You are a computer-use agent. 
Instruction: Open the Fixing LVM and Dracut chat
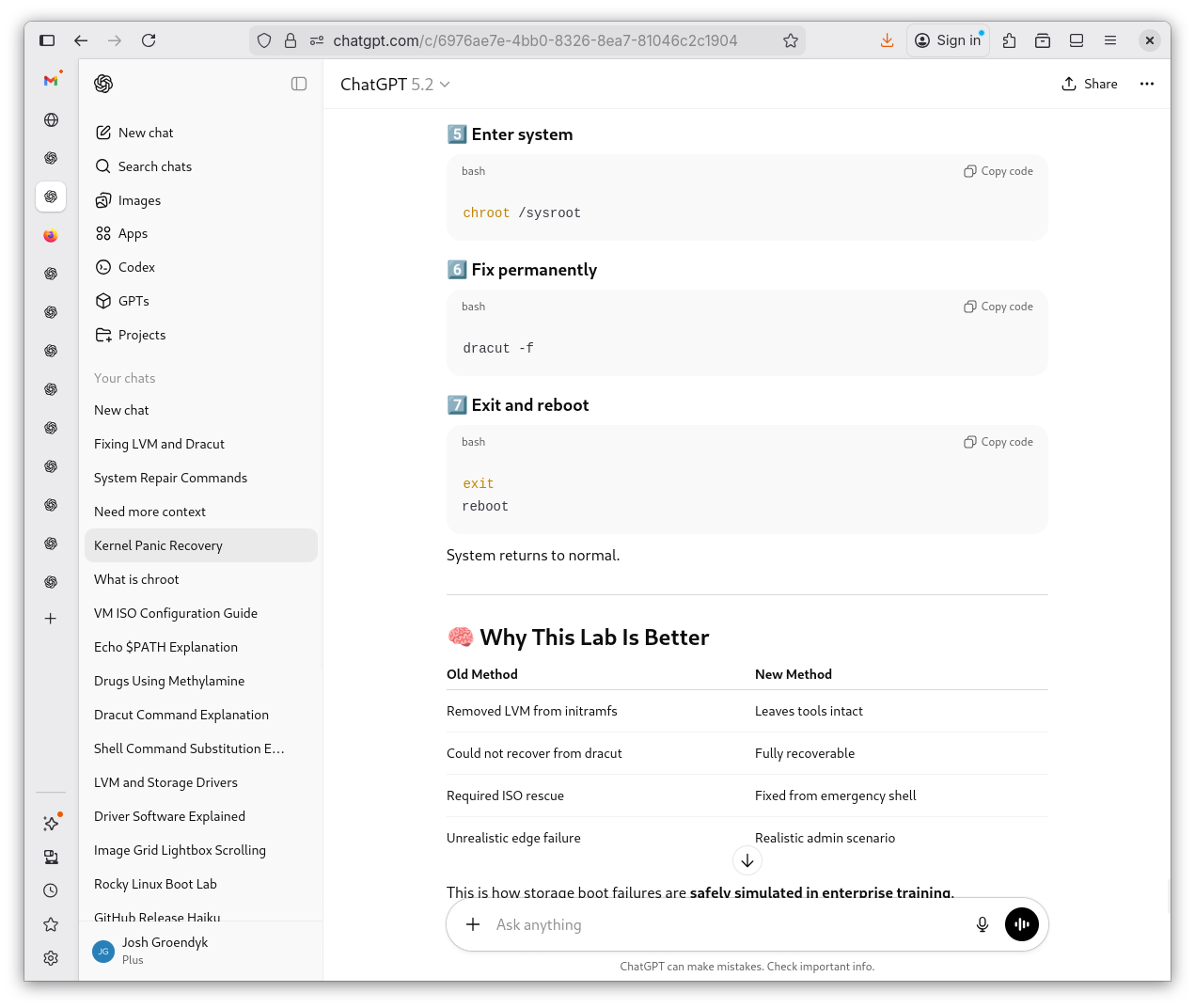(160, 444)
